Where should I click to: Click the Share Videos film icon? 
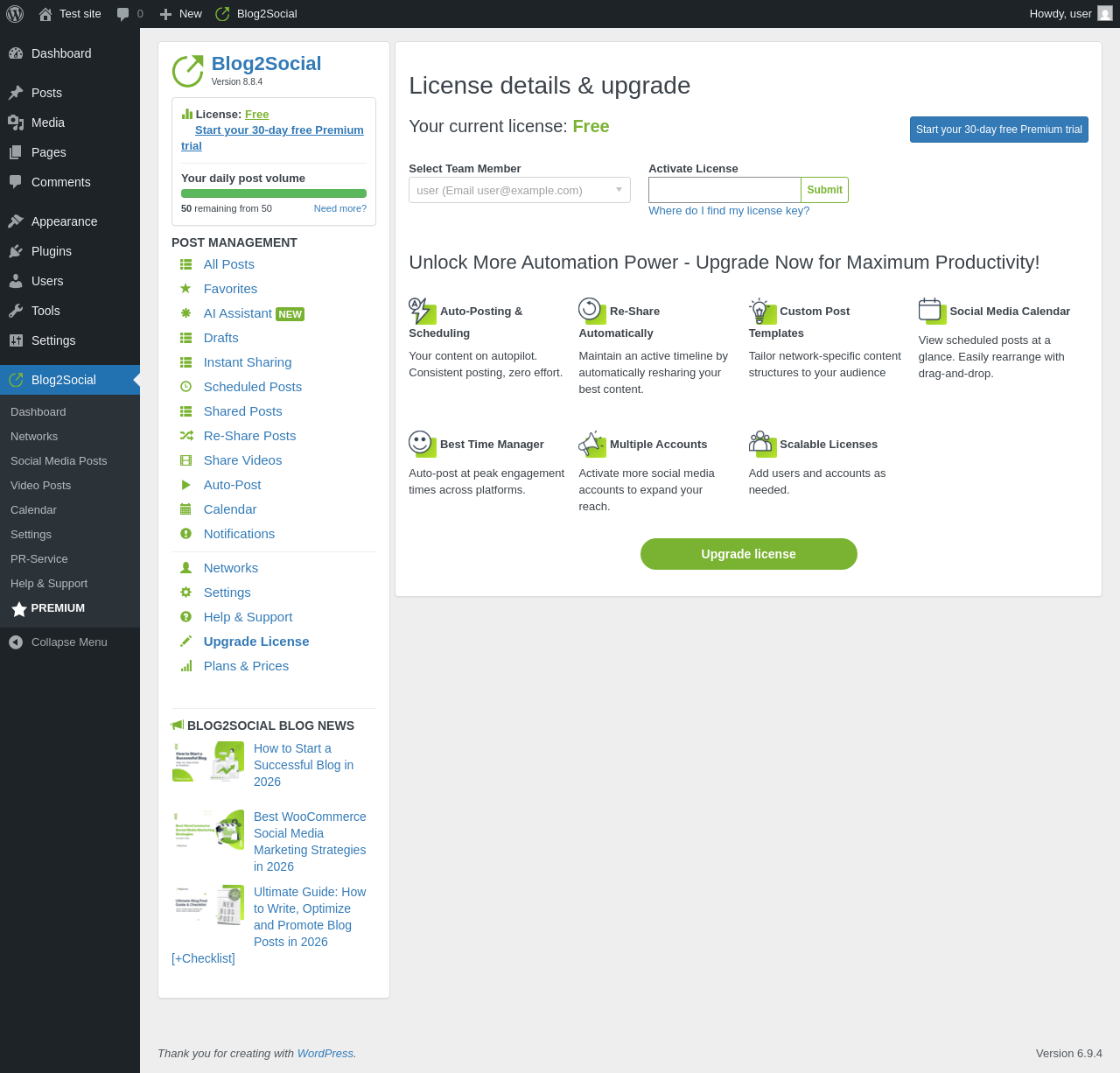tap(185, 460)
